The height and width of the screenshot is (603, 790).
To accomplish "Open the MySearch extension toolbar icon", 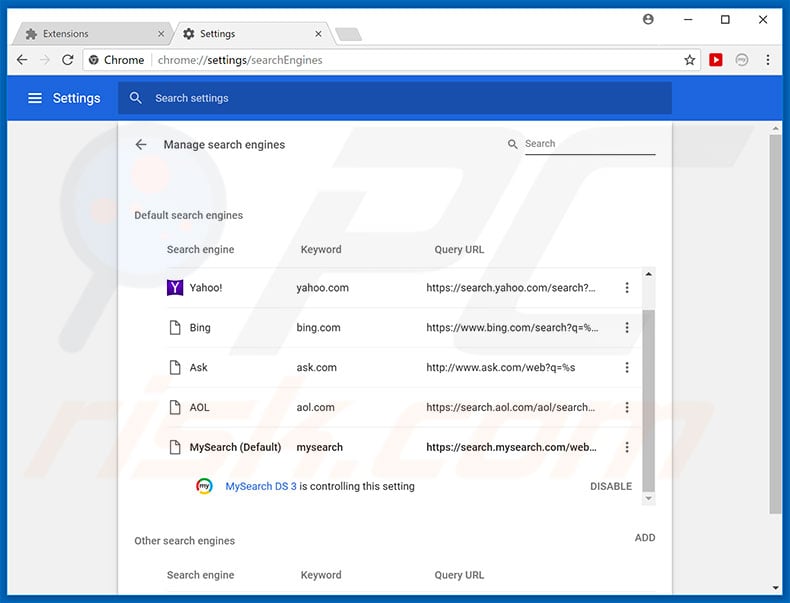I will (x=742, y=60).
